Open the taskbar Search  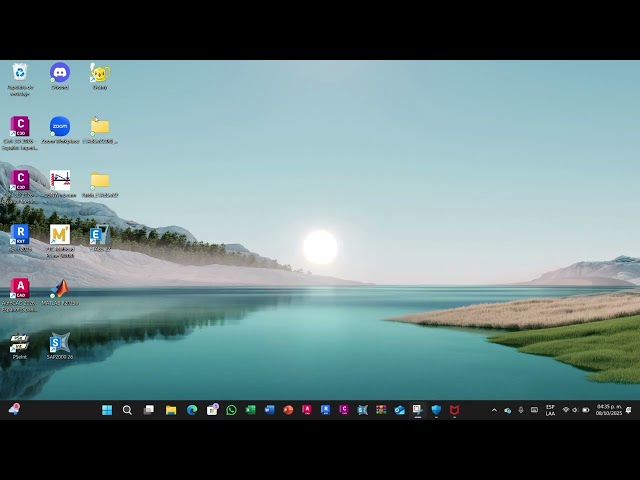127,410
